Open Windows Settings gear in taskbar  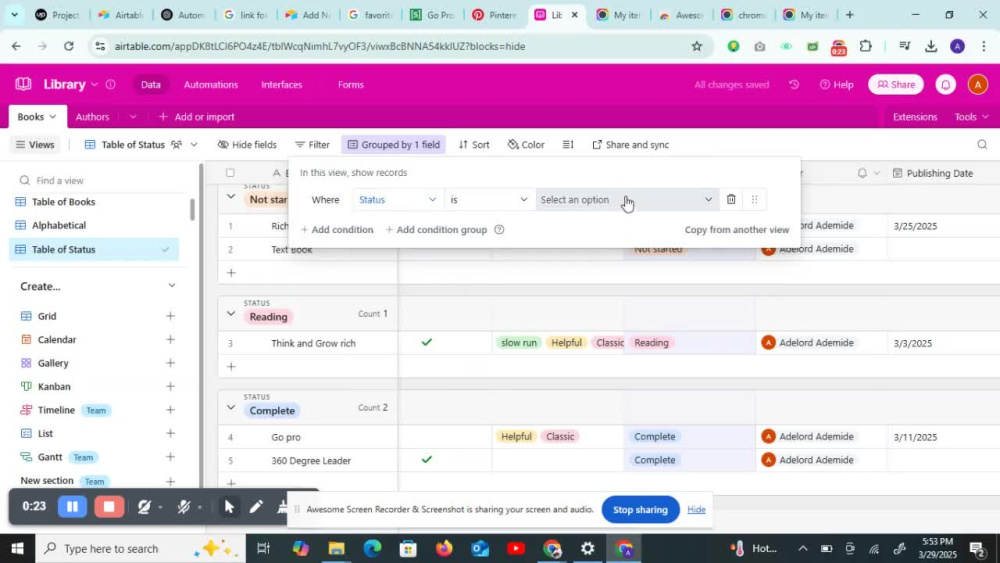[x=587, y=548]
